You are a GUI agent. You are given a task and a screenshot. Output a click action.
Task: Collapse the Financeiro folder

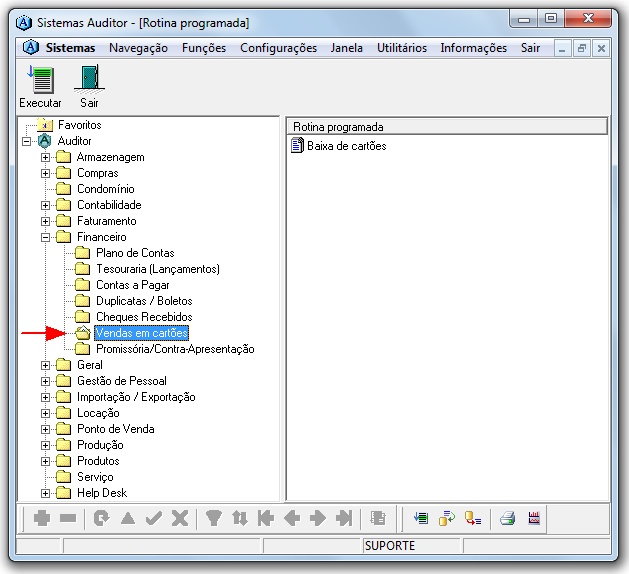45,237
